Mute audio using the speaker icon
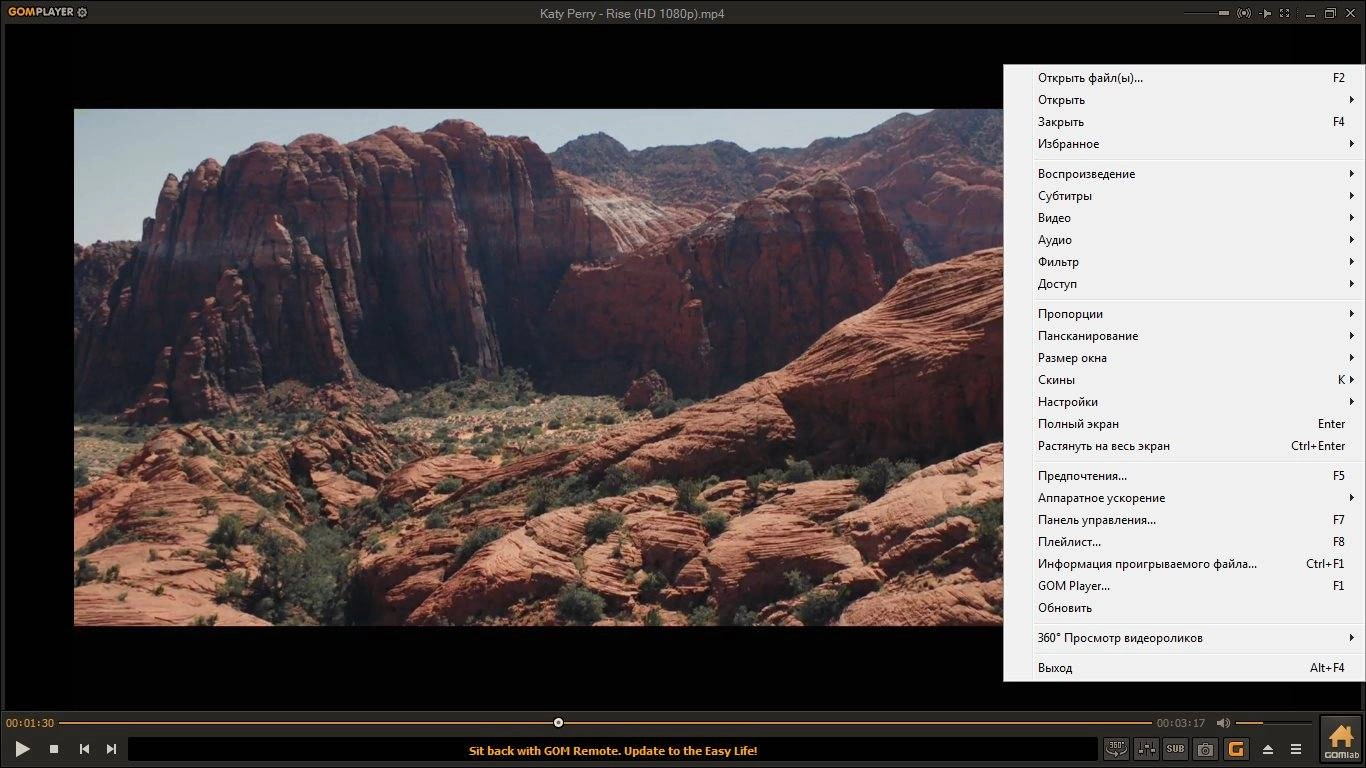Image resolution: width=1366 pixels, height=768 pixels. tap(1223, 723)
